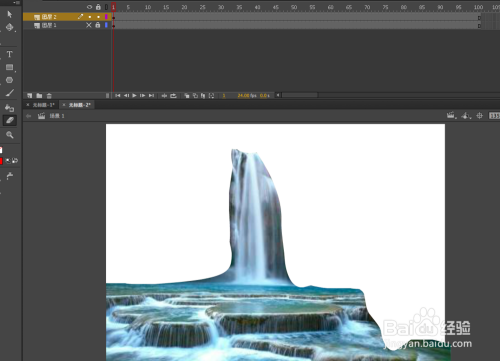The image size is (500, 361).
Task: Toggle the Onion Skin icon
Action: [x=187, y=96]
